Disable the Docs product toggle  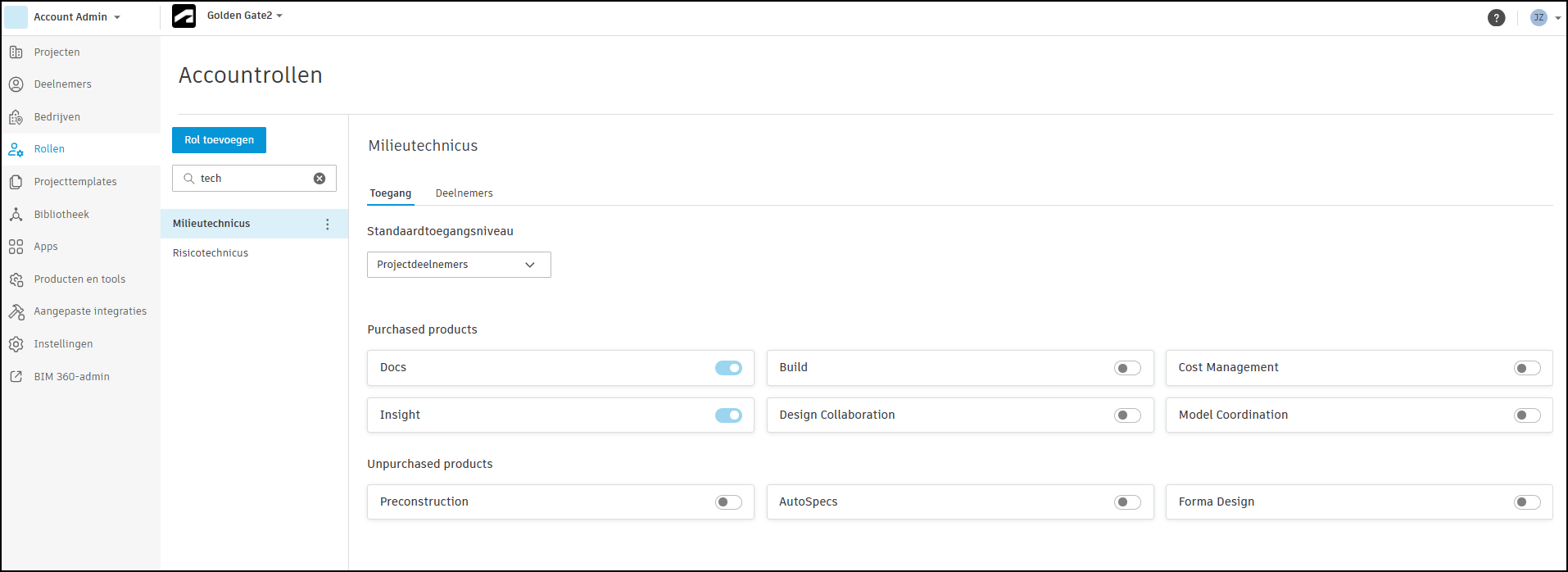point(728,368)
